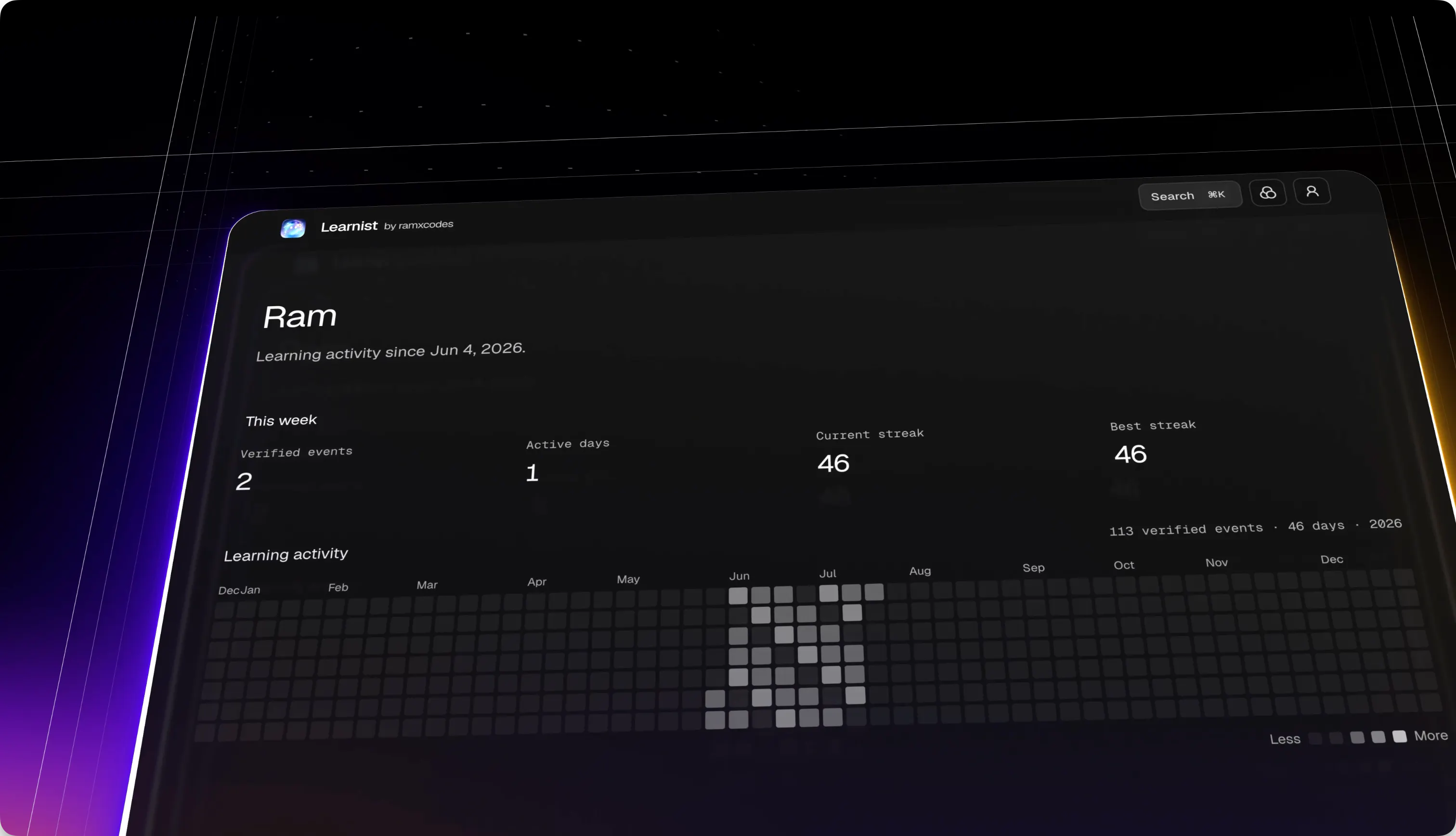
Task: Click the 'Nov' month label
Action: [x=1217, y=562]
